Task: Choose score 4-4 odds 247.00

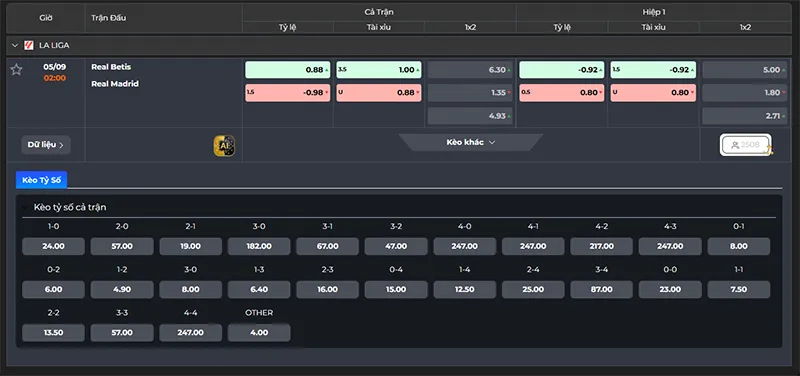Action: click(x=191, y=333)
